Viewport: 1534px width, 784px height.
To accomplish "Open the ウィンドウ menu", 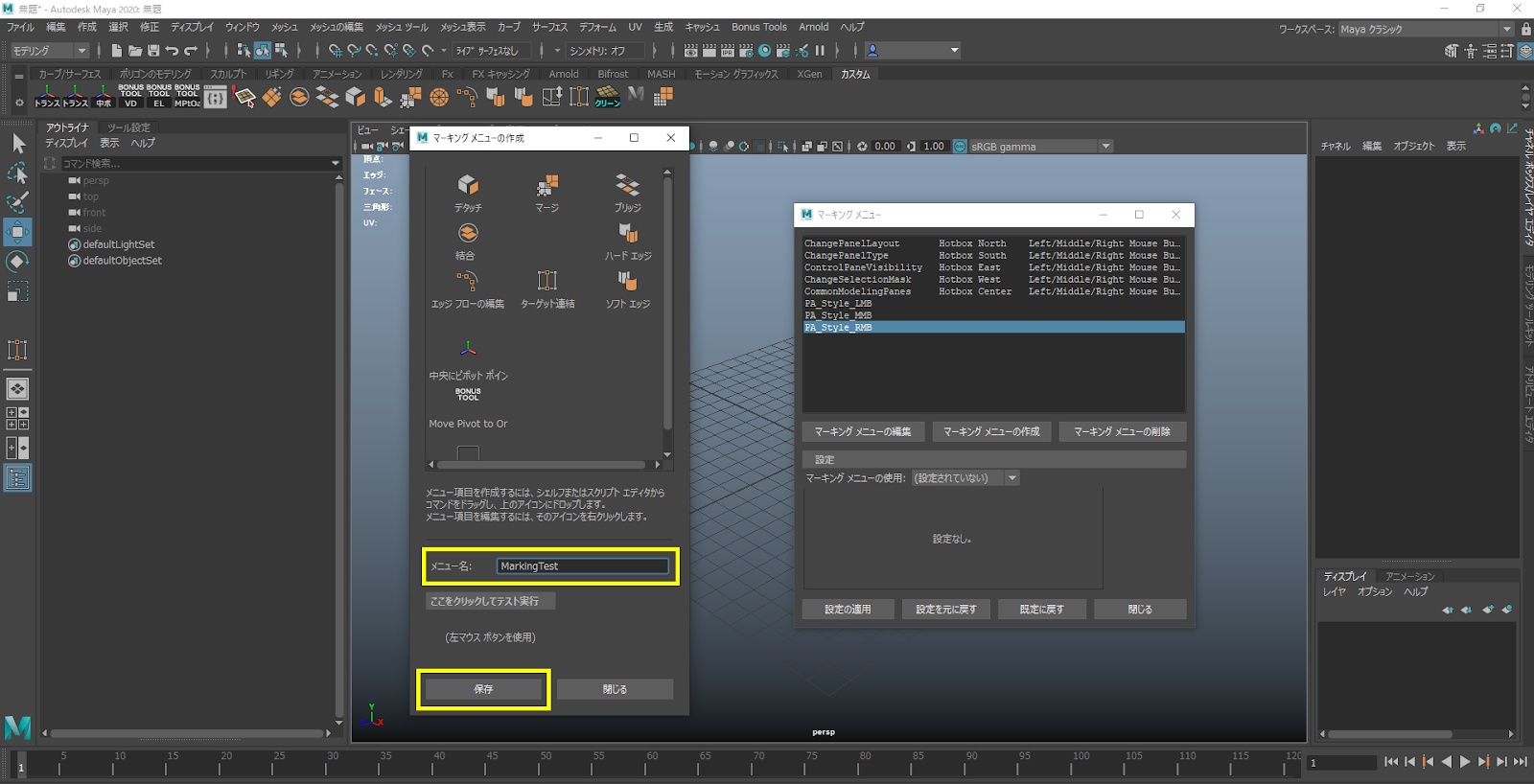I will [242, 27].
